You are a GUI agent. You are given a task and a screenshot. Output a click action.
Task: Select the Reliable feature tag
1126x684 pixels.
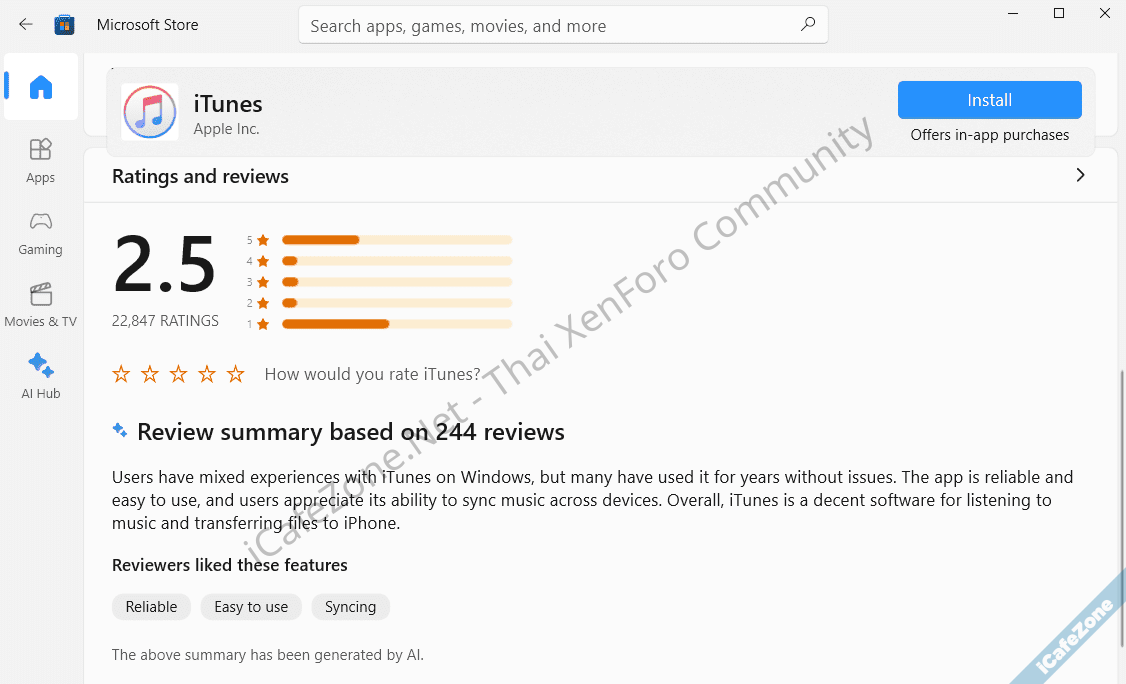(151, 607)
